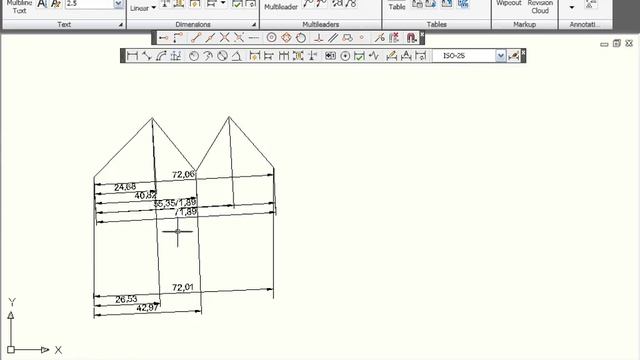640x360 pixels.
Task: Activate Snap to Apparent Intersection
Action: point(239,38)
